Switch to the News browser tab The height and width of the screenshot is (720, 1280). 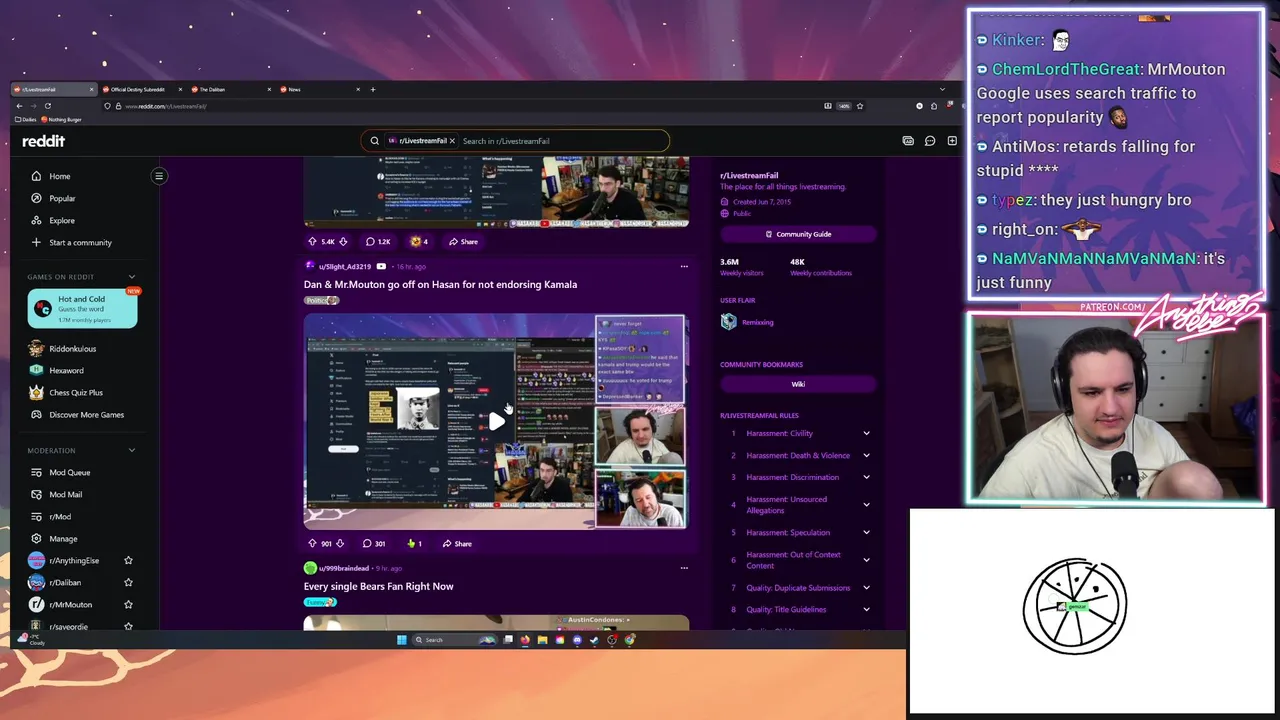(318, 89)
